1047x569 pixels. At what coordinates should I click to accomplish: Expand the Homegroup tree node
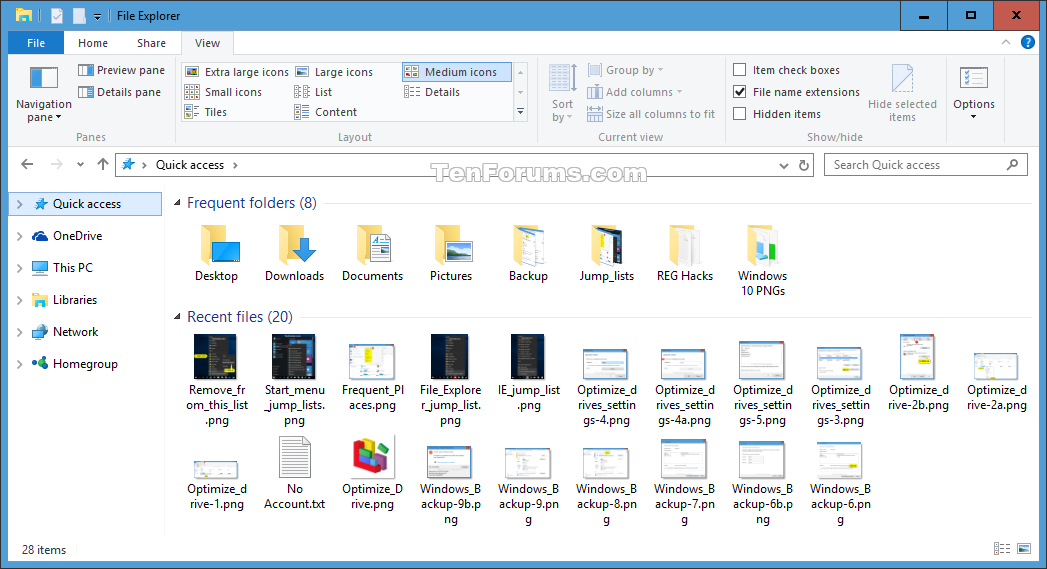[x=19, y=365]
